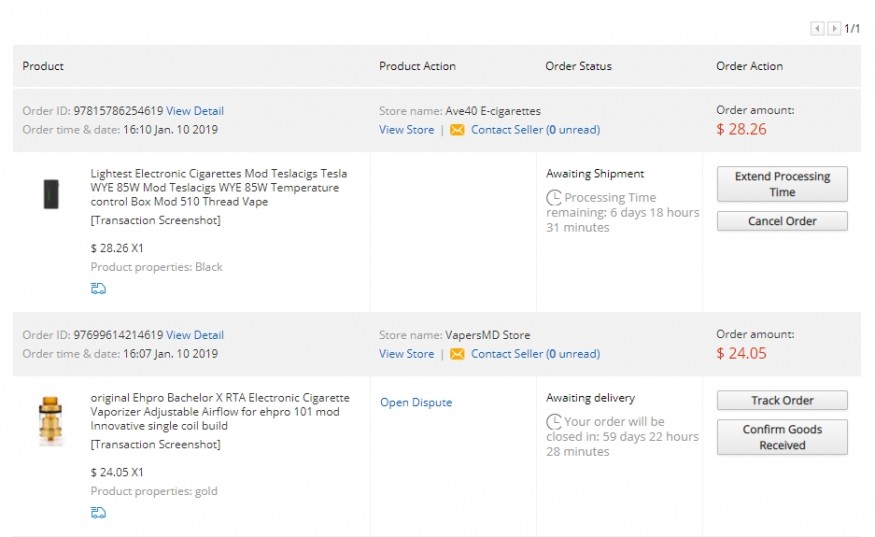The width and height of the screenshot is (875, 537).
Task: View Detail for order 97815786254619
Action: pos(195,111)
